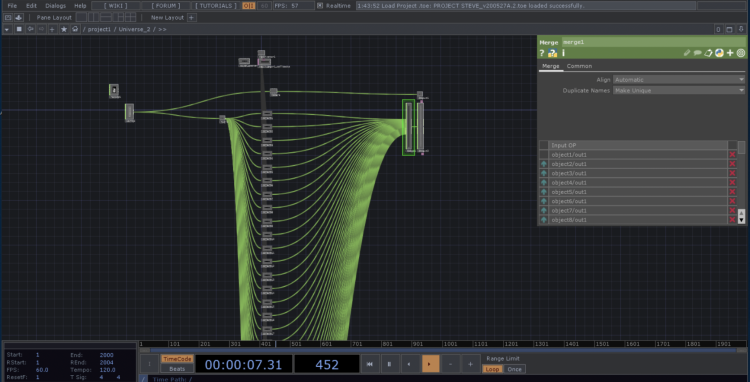Click the plus icon in merge1 header
The image size is (750, 382).
pyautogui.click(x=730, y=53)
